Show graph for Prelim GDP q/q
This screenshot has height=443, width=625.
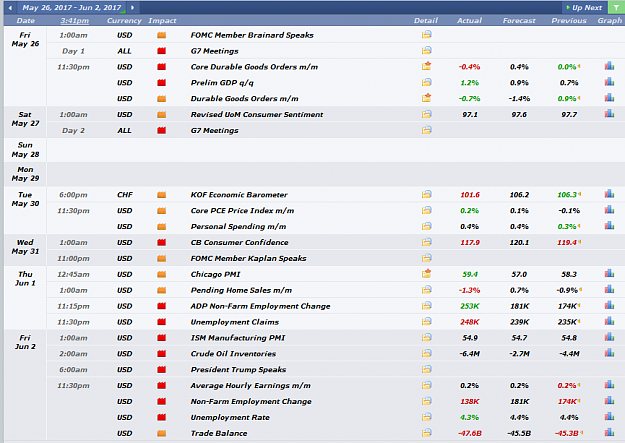pyautogui.click(x=609, y=82)
